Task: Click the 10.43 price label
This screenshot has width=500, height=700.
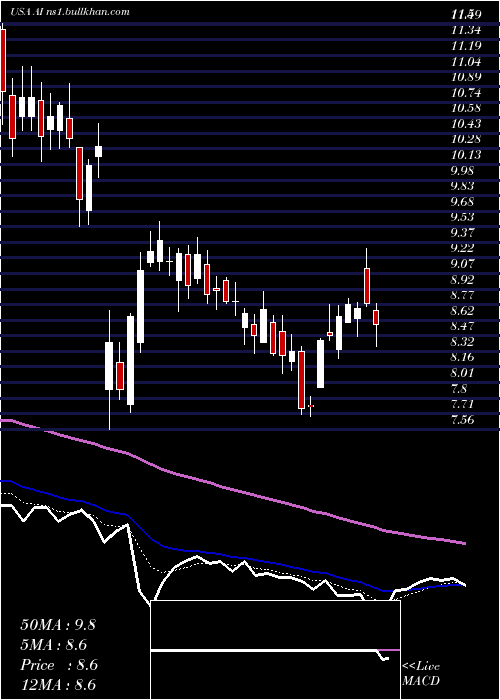Action: pyautogui.click(x=466, y=124)
